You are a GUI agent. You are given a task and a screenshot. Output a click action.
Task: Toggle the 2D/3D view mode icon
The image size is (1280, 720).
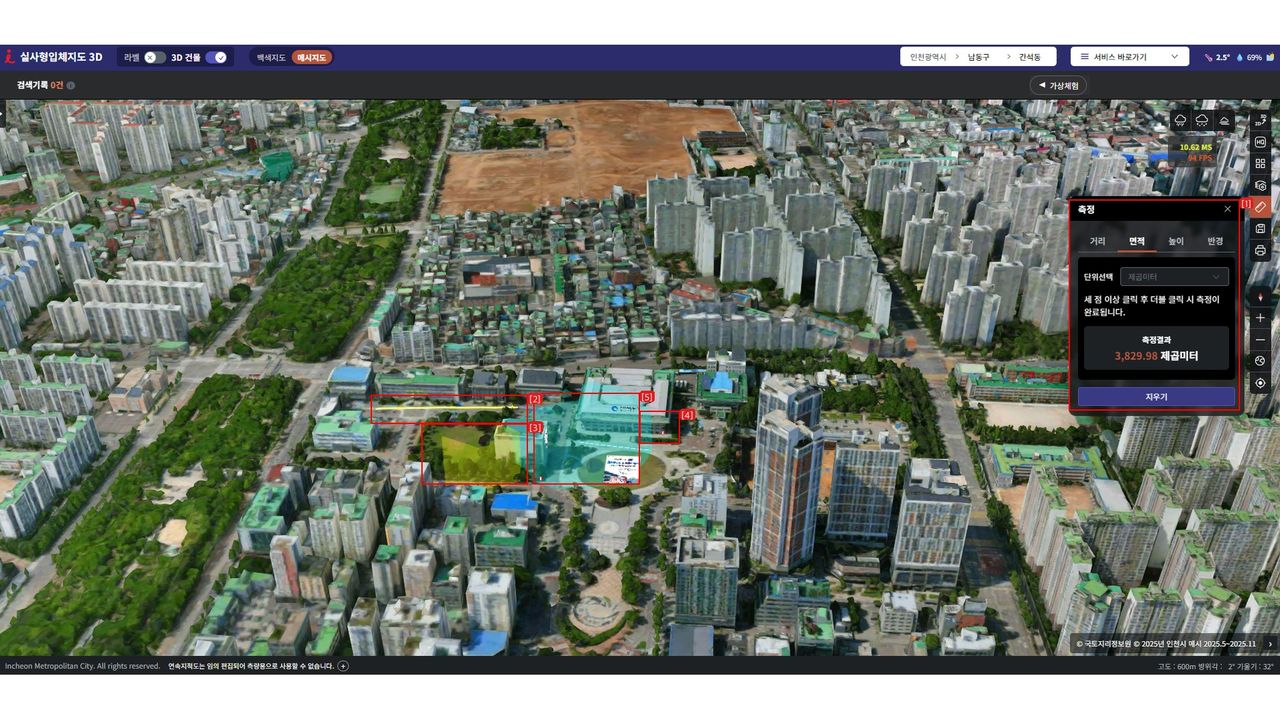1260,120
